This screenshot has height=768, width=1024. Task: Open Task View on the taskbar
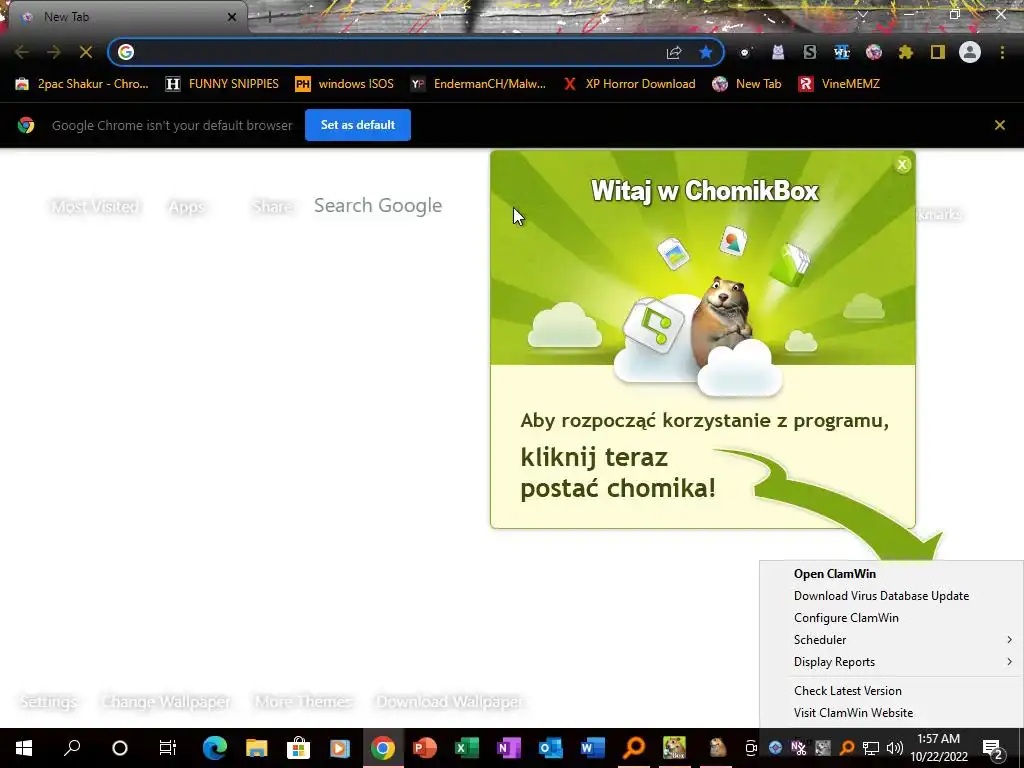[x=168, y=748]
